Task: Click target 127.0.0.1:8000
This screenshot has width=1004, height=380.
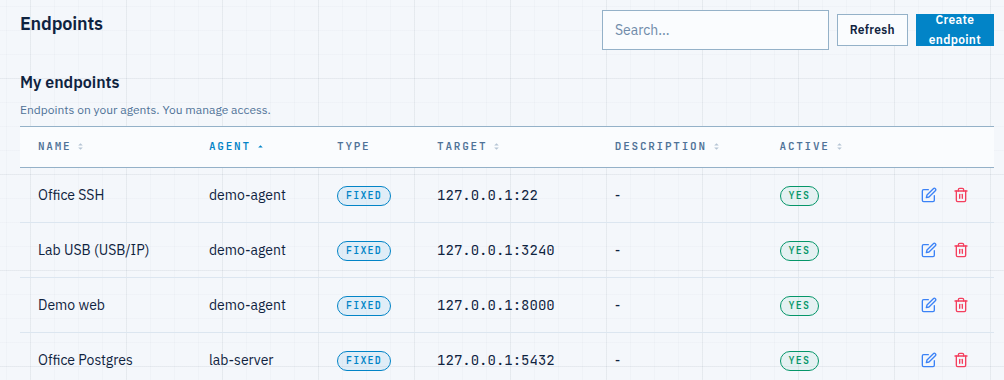Action: [x=496, y=306]
